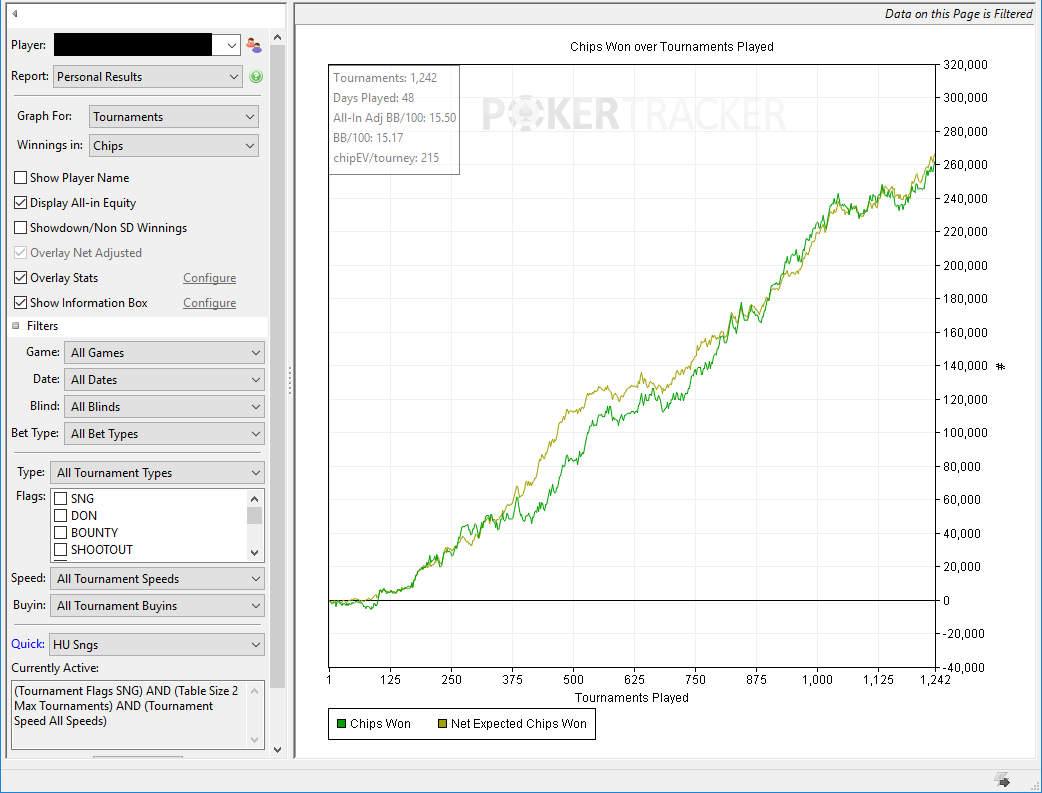Click the player selection people icon
This screenshot has height=793, width=1042.
pyautogui.click(x=254, y=45)
